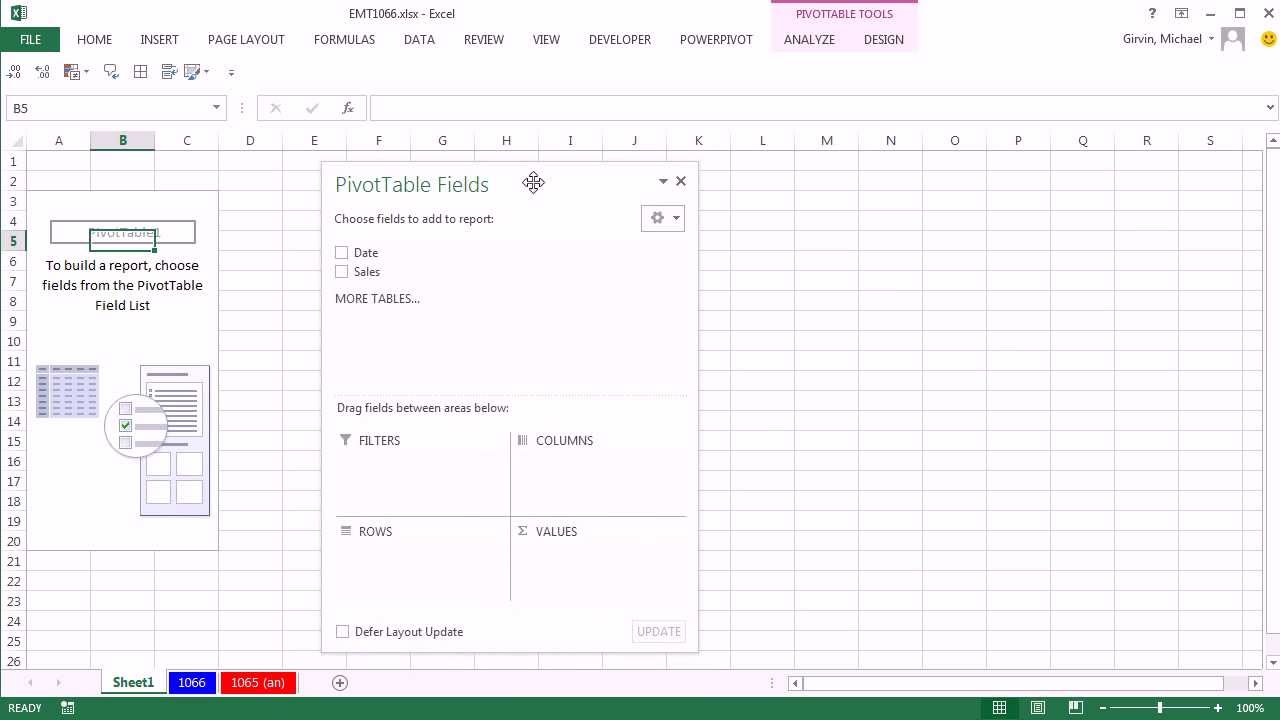Click the conditional formatting icon in quick access toolbar

click(x=71, y=72)
